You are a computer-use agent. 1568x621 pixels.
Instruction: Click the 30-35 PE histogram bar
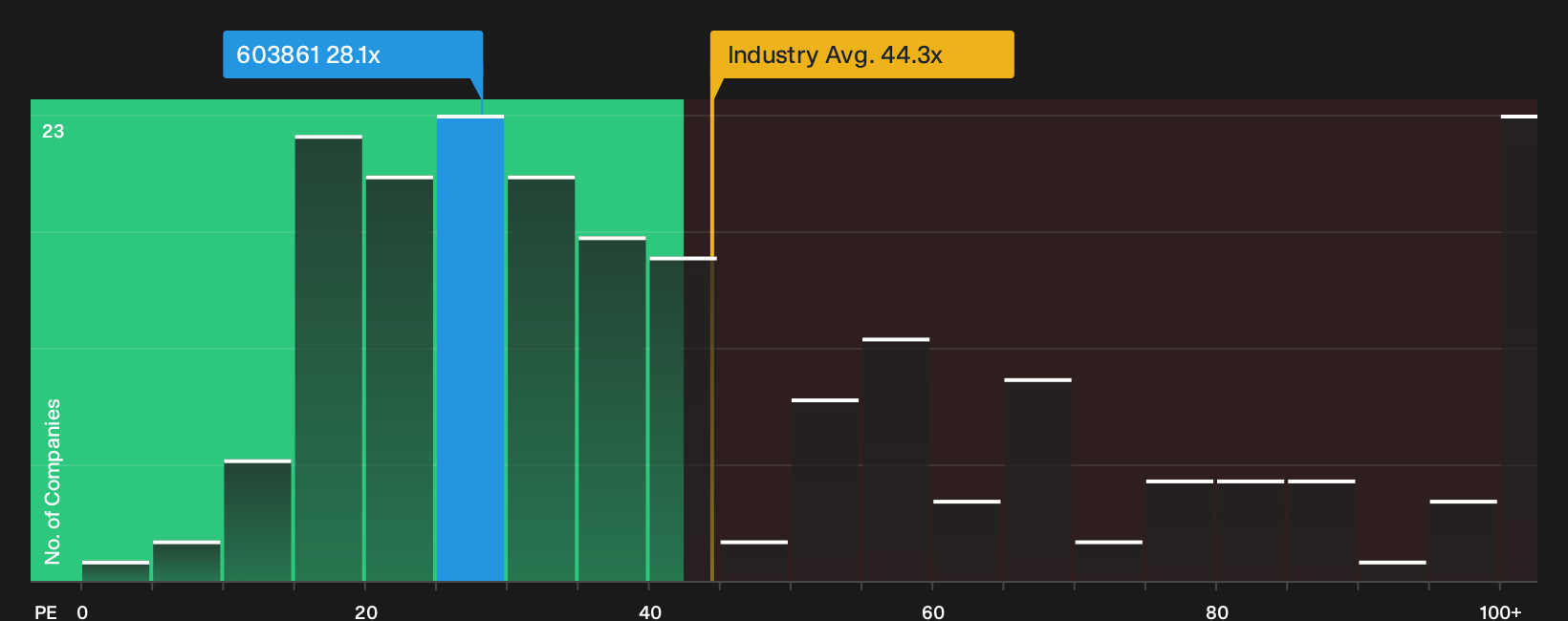(x=541, y=378)
